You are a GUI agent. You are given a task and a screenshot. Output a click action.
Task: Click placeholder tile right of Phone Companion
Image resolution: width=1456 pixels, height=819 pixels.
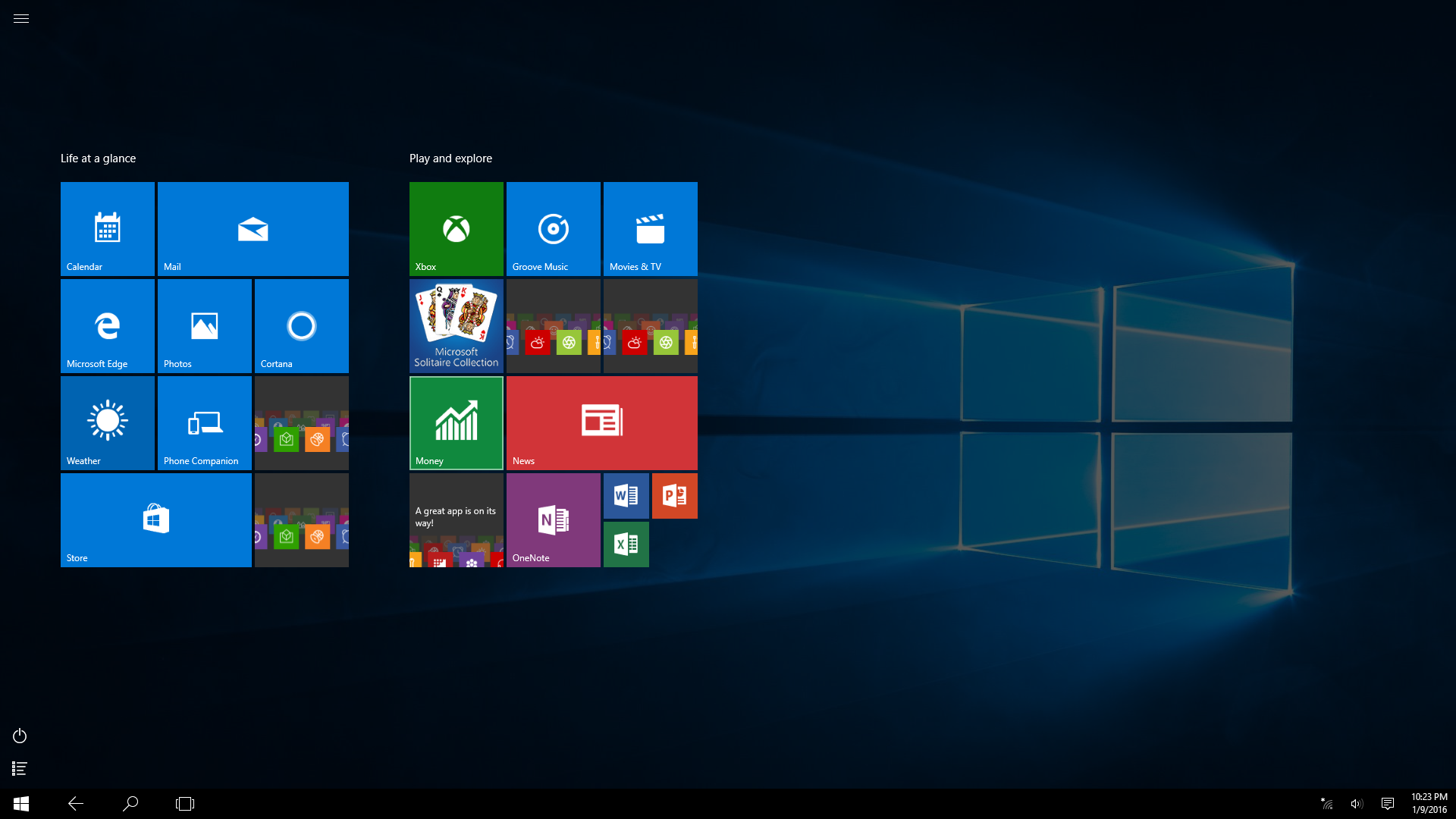tap(302, 423)
